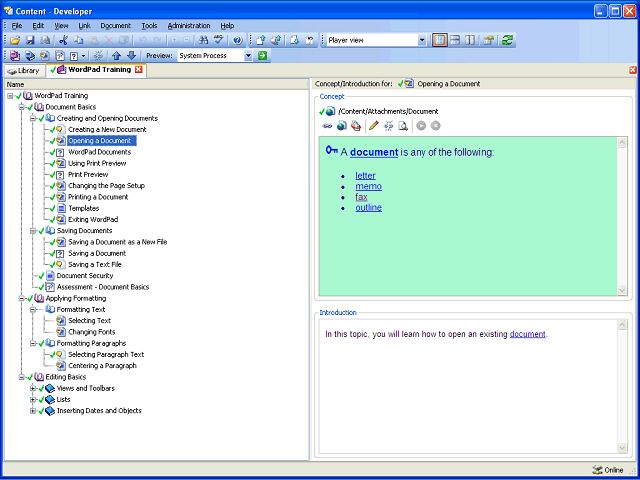
Task: Collapse the WordPad Training root node
Action: point(10,96)
